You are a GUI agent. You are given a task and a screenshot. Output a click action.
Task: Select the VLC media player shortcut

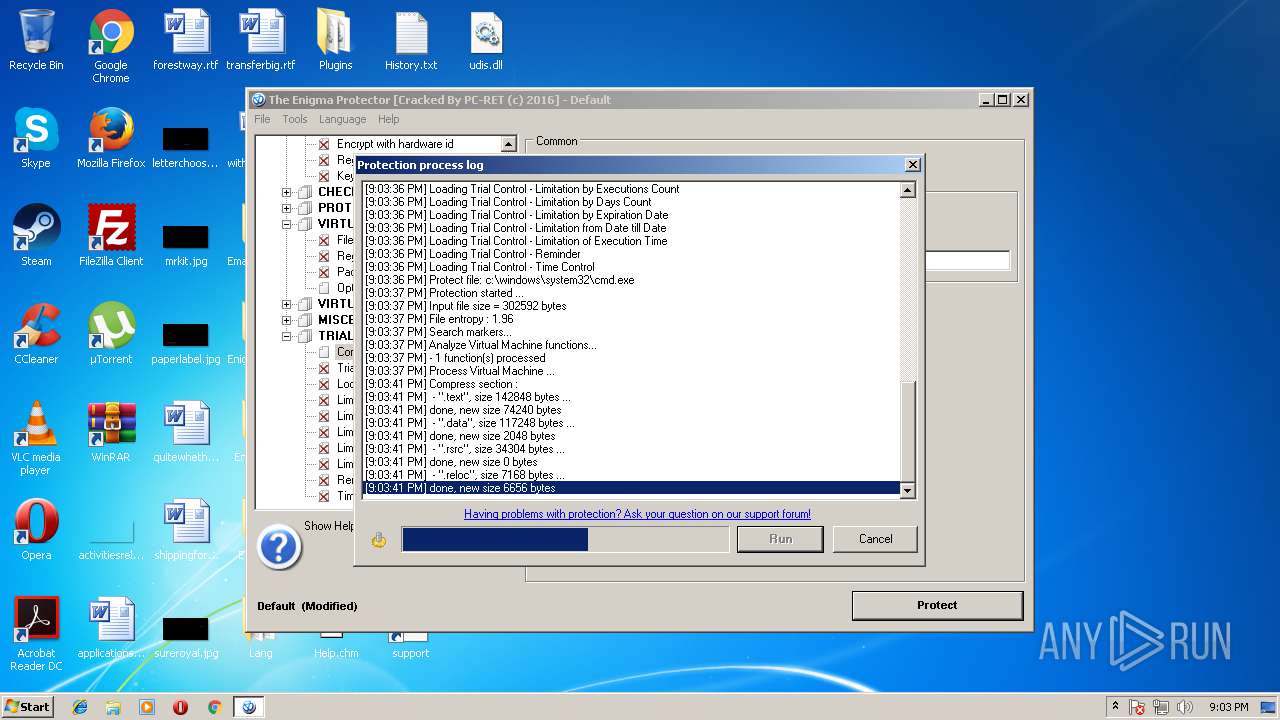[x=36, y=438]
